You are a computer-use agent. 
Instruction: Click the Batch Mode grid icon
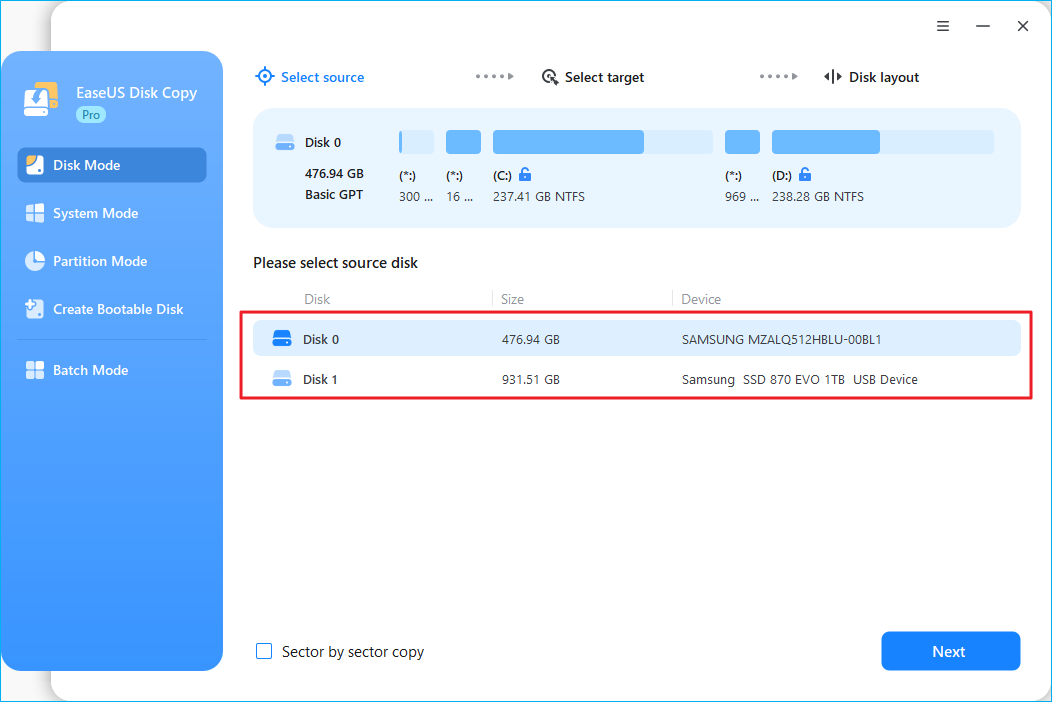point(35,370)
